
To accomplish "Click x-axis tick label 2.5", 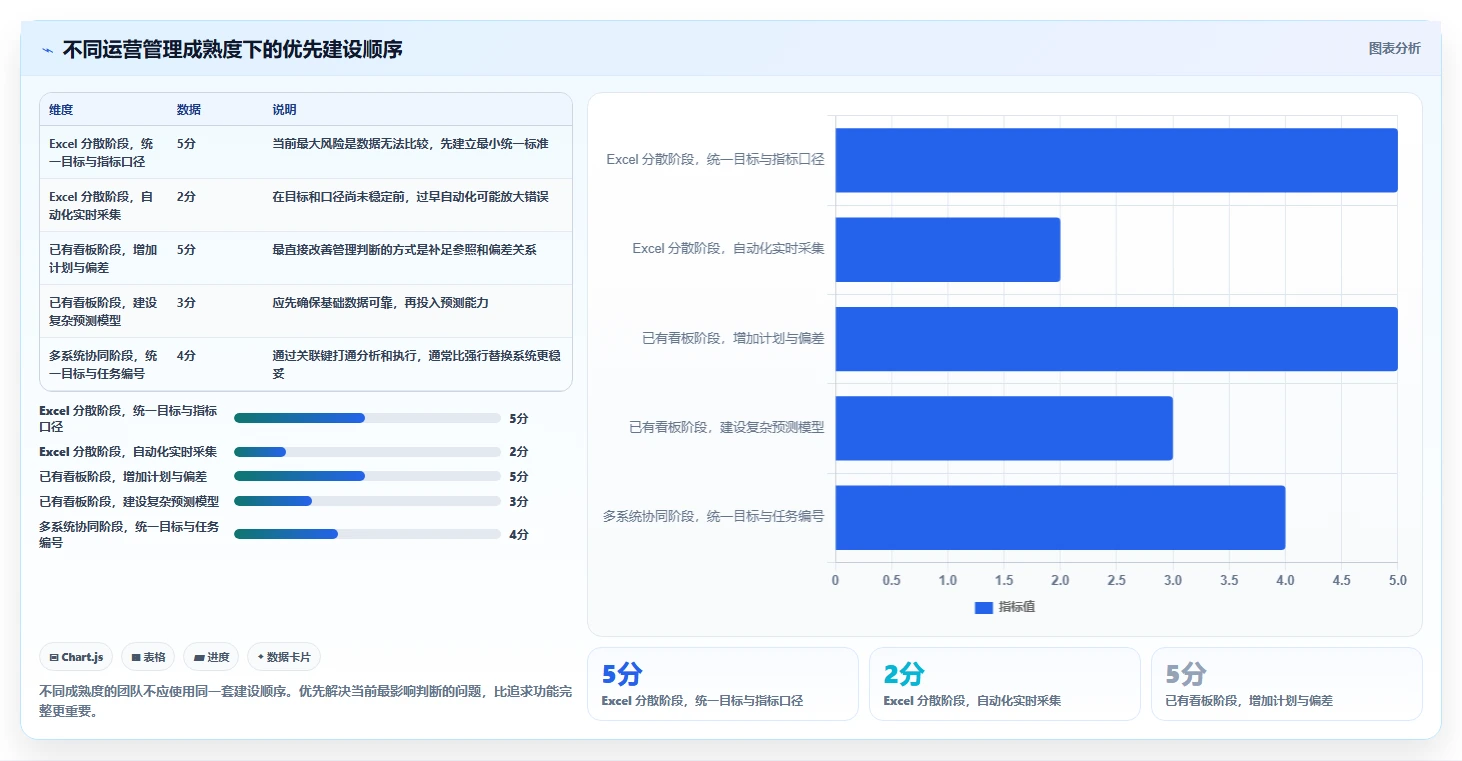I will [x=1116, y=580].
